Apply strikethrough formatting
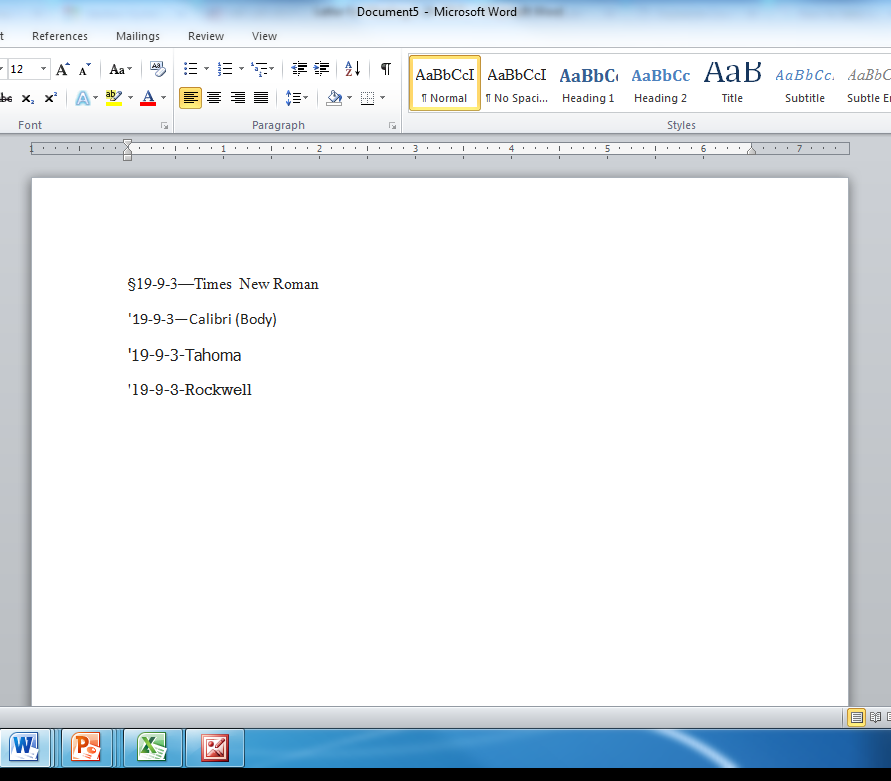The width and height of the screenshot is (891, 781). pos(6,98)
